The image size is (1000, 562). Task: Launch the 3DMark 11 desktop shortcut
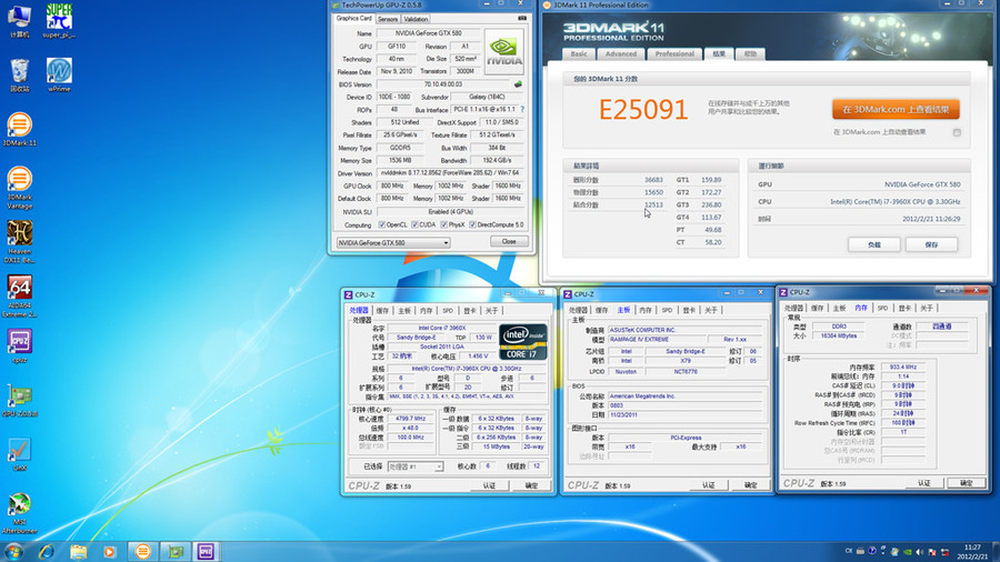[x=19, y=129]
